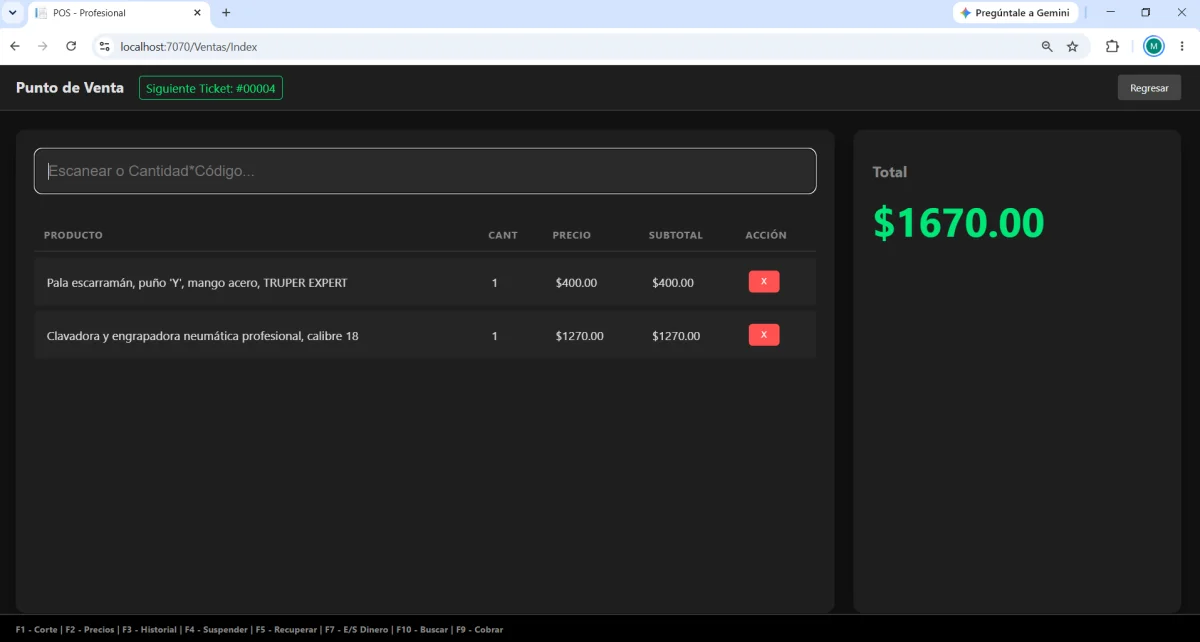View site information icon in address bar
This screenshot has width=1200, height=642.
104,46
